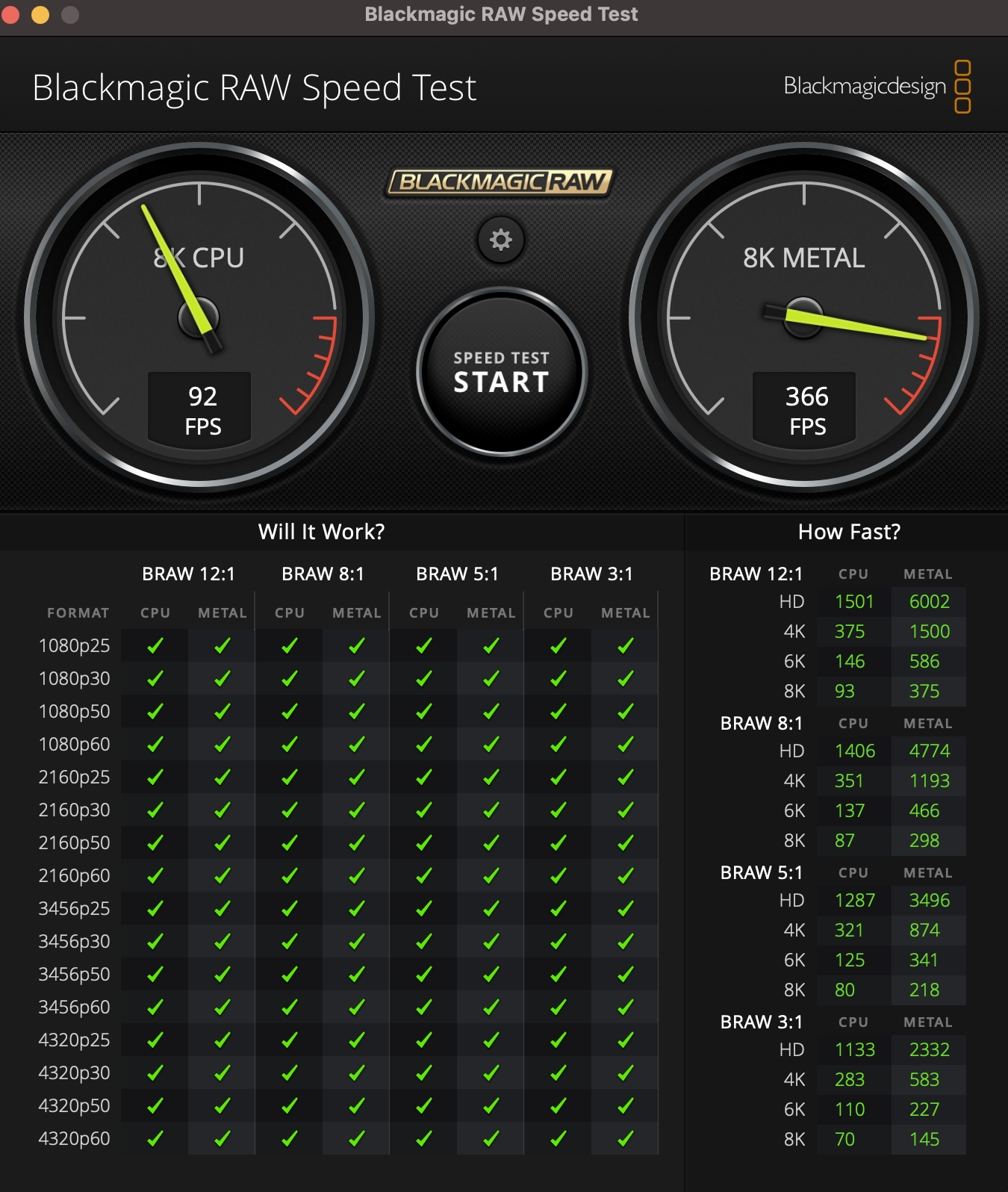The width and height of the screenshot is (1008, 1192).
Task: Click the Blackmagic RAW logo badge
Action: pos(500,181)
